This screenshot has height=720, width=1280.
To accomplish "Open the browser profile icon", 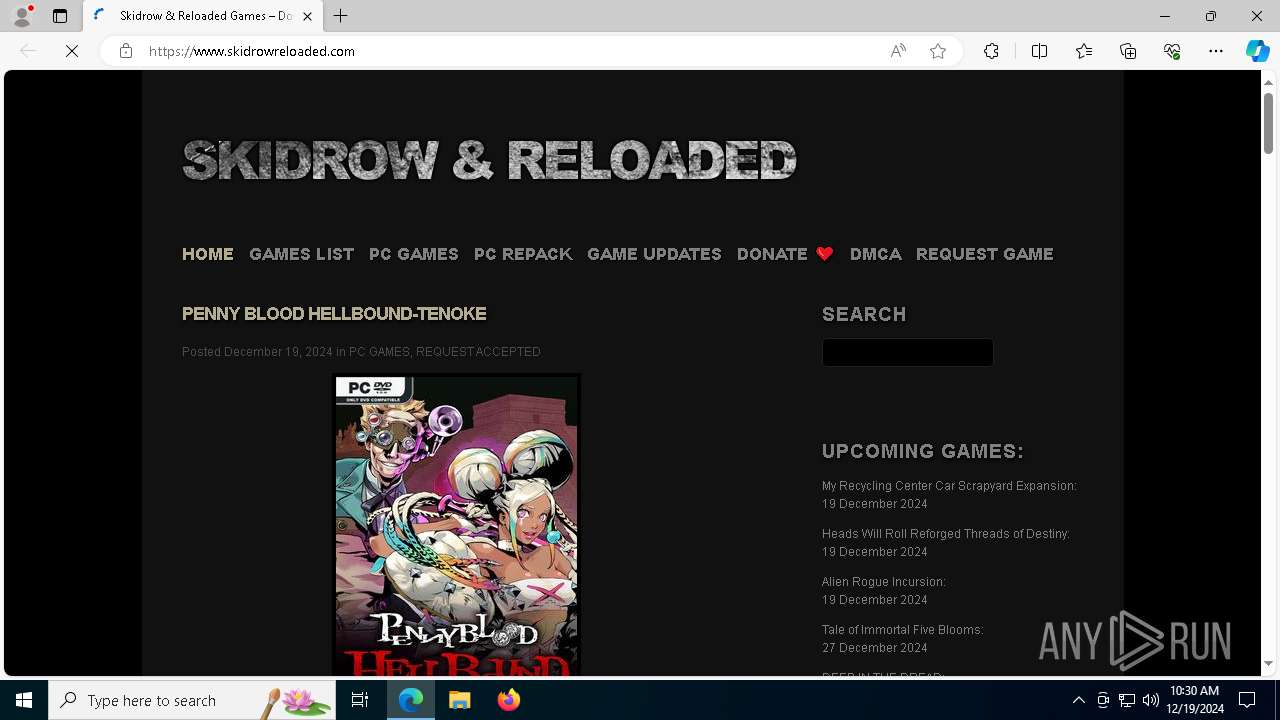I will tap(22, 16).
